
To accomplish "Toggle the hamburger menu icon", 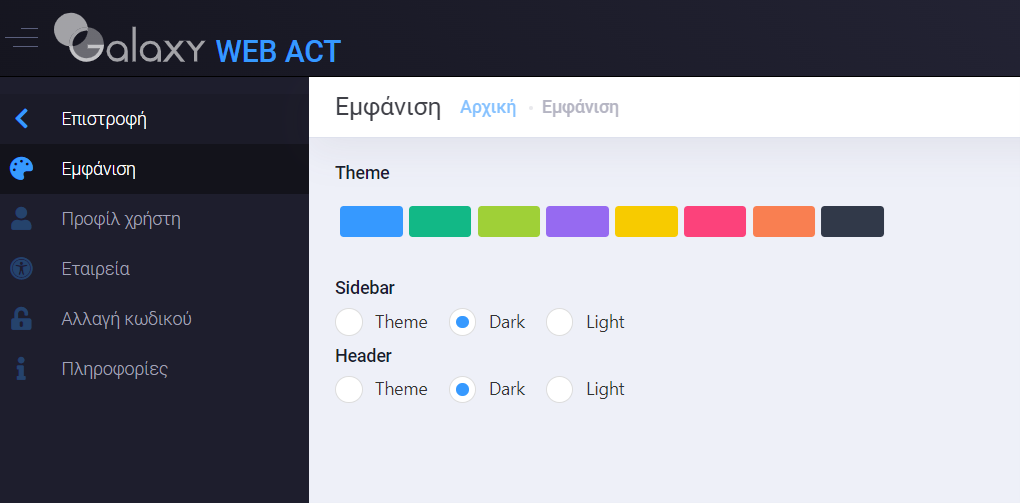I will point(21,38).
